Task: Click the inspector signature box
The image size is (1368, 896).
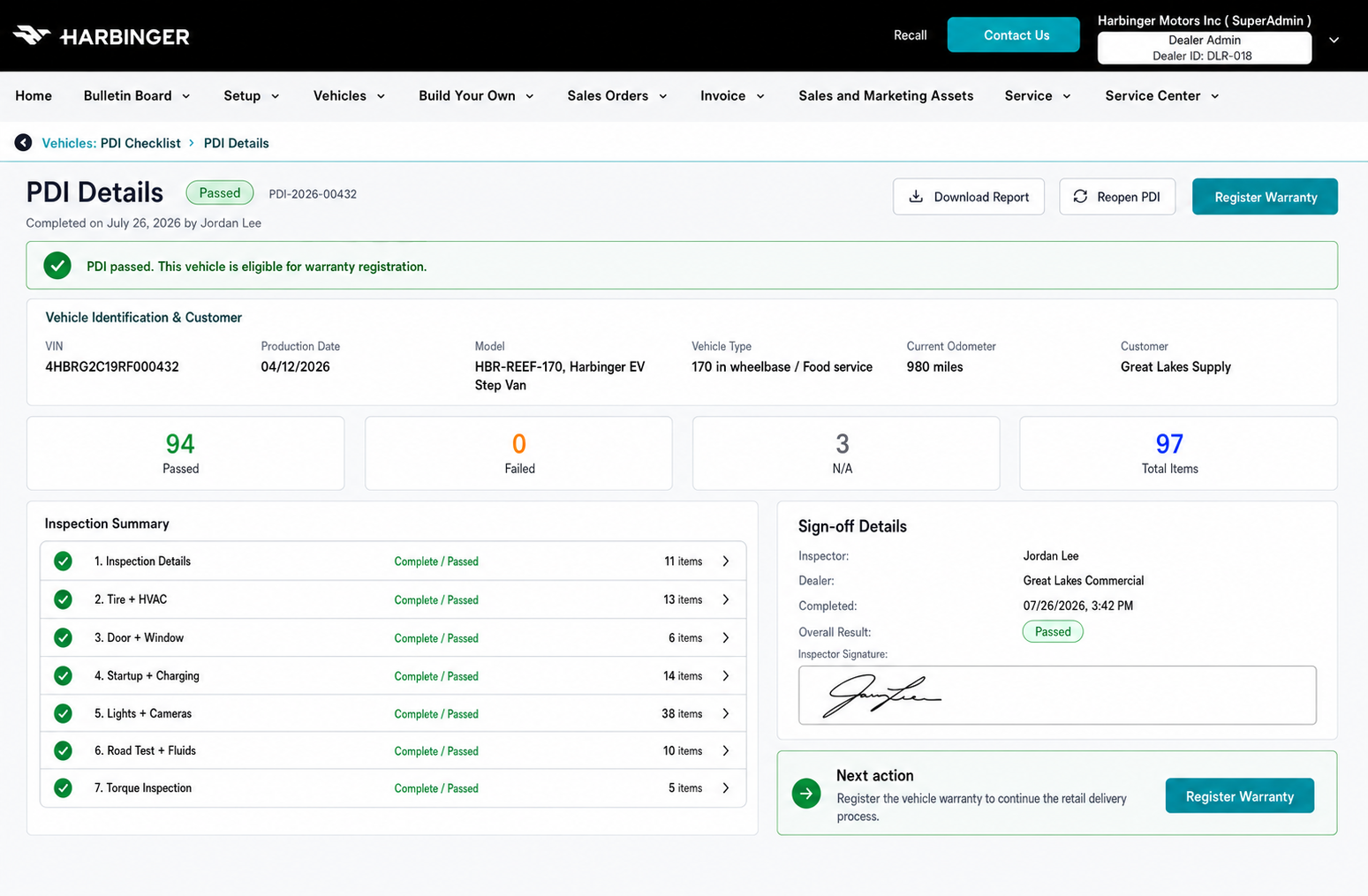Action: pyautogui.click(x=1057, y=696)
